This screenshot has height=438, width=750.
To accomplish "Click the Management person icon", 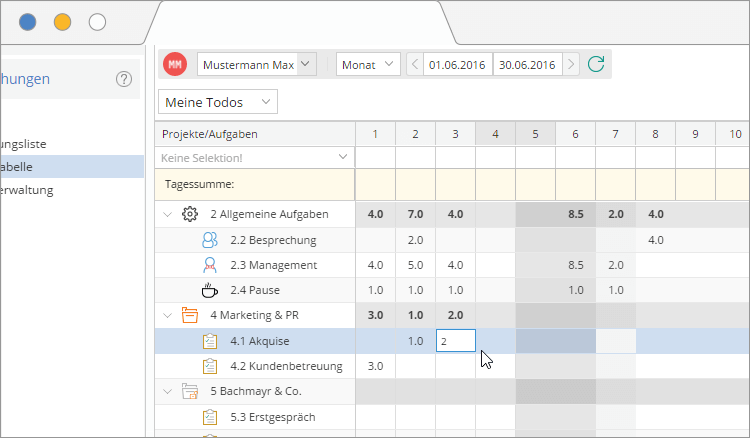I will pos(209,265).
